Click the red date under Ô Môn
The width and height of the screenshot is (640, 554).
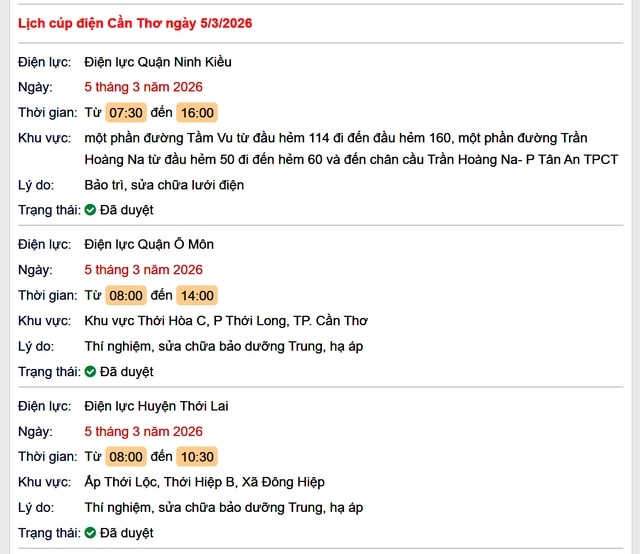[143, 269]
